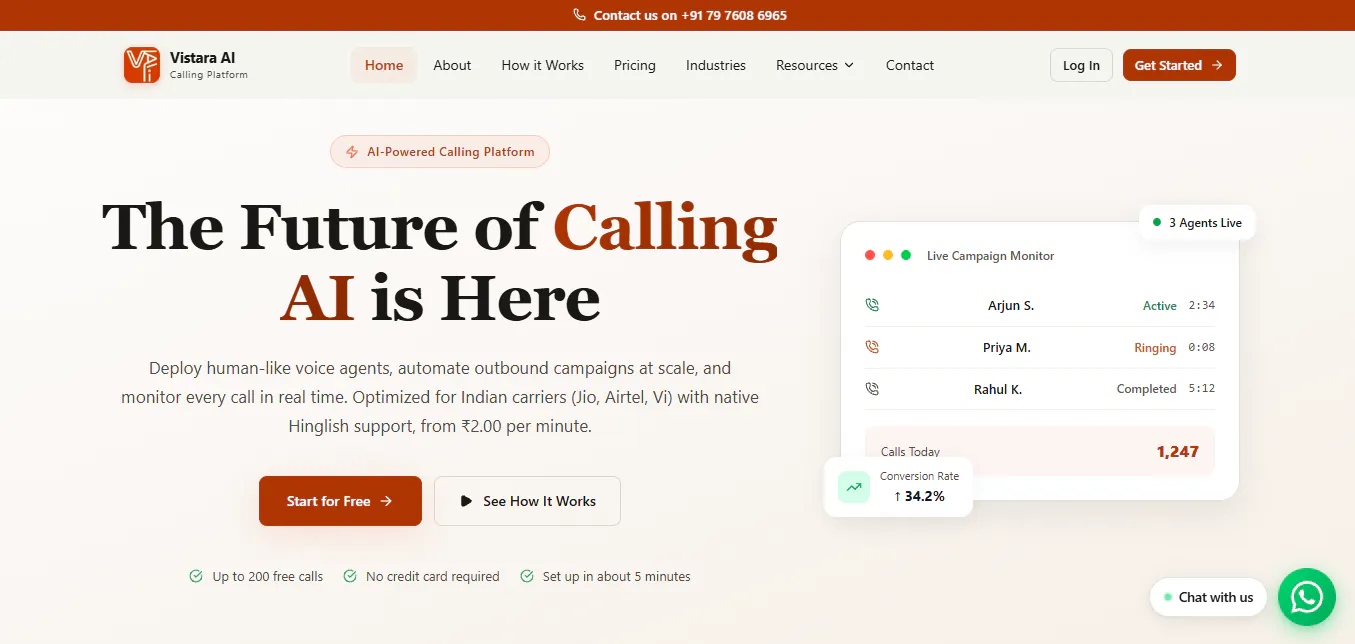Viewport: 1355px width, 644px height.
Task: Click the green phone icon beside Arjun S.
Action: pyautogui.click(x=872, y=305)
